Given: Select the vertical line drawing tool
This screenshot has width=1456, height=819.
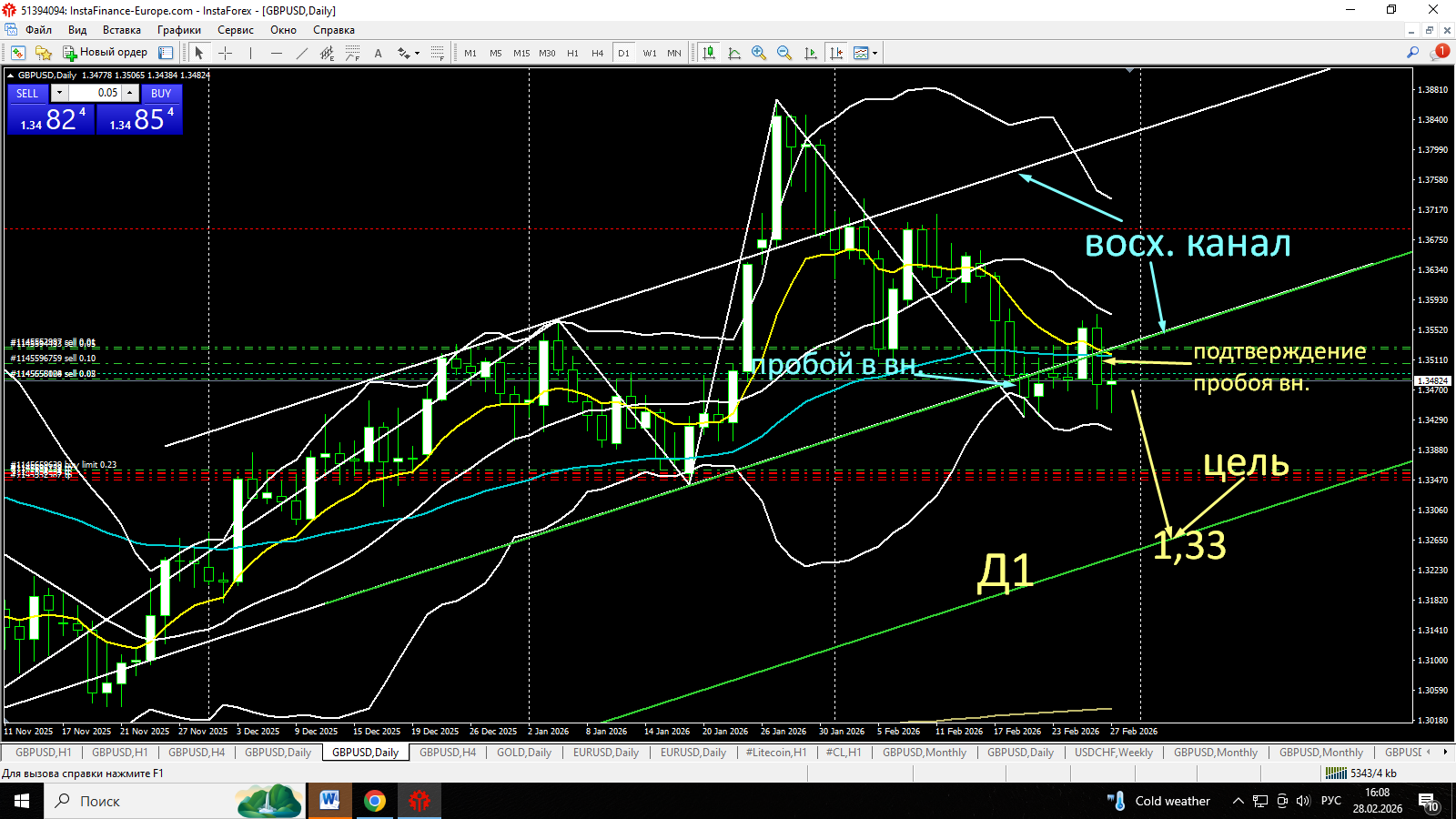Looking at the screenshot, I should pos(250,53).
